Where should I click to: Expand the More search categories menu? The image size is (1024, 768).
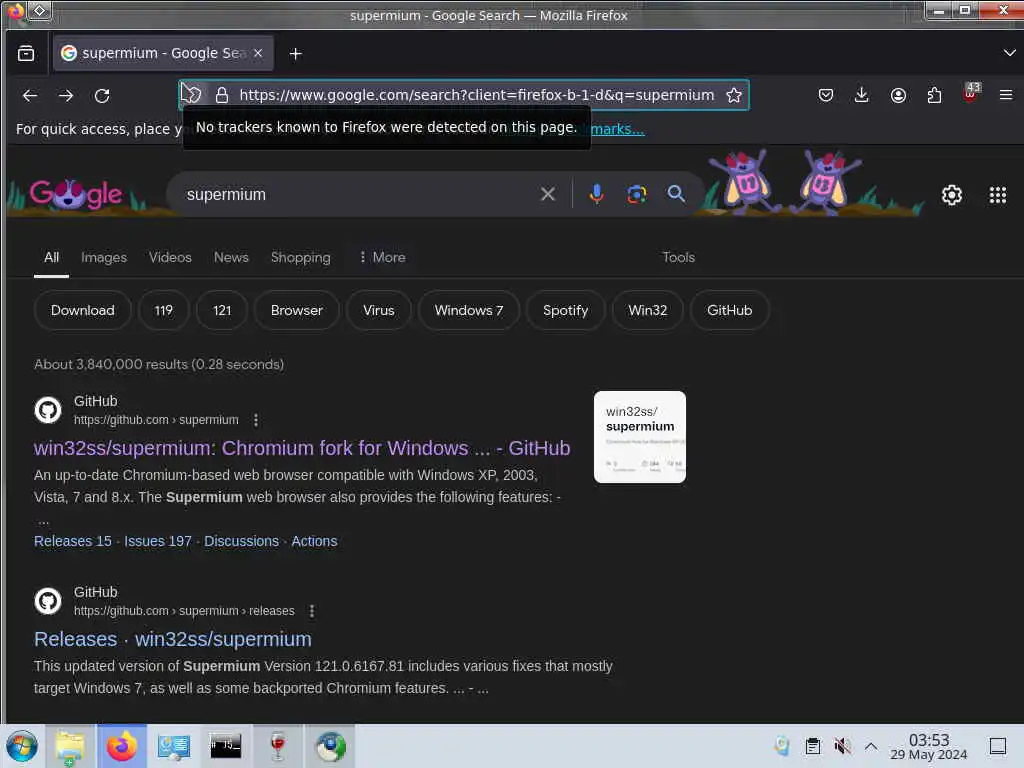382,257
